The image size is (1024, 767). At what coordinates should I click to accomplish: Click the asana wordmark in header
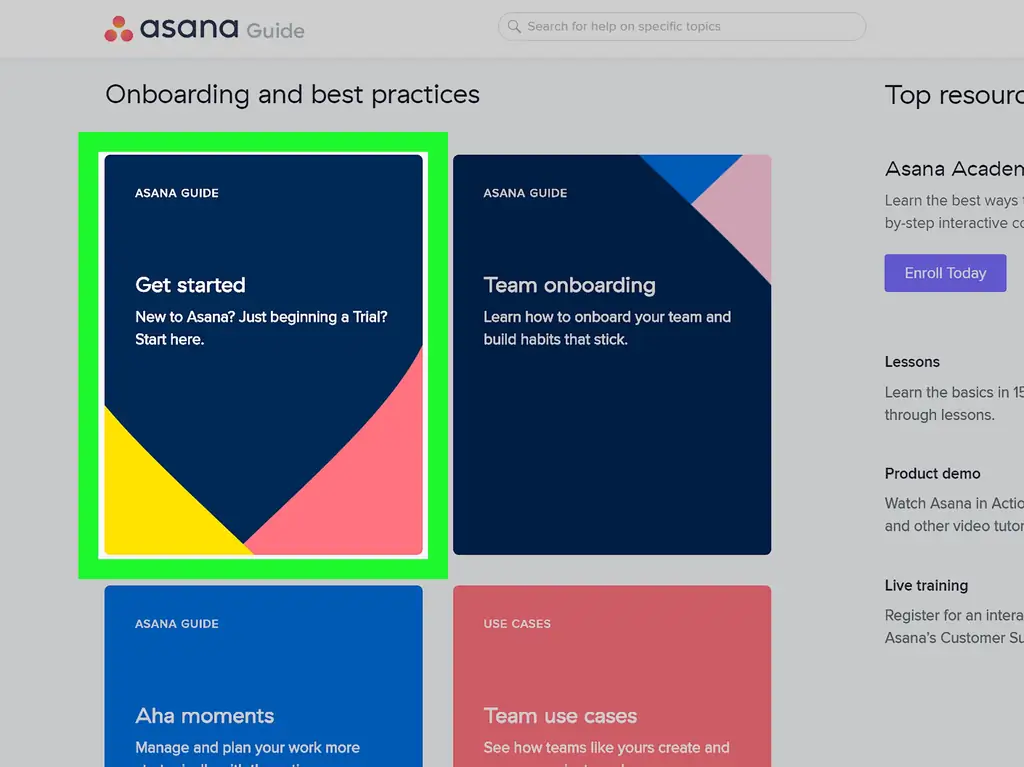click(189, 28)
